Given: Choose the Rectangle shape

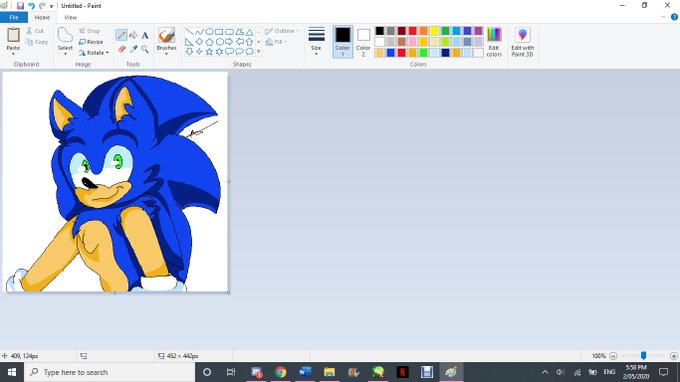Looking at the screenshot, I should (x=219, y=32).
